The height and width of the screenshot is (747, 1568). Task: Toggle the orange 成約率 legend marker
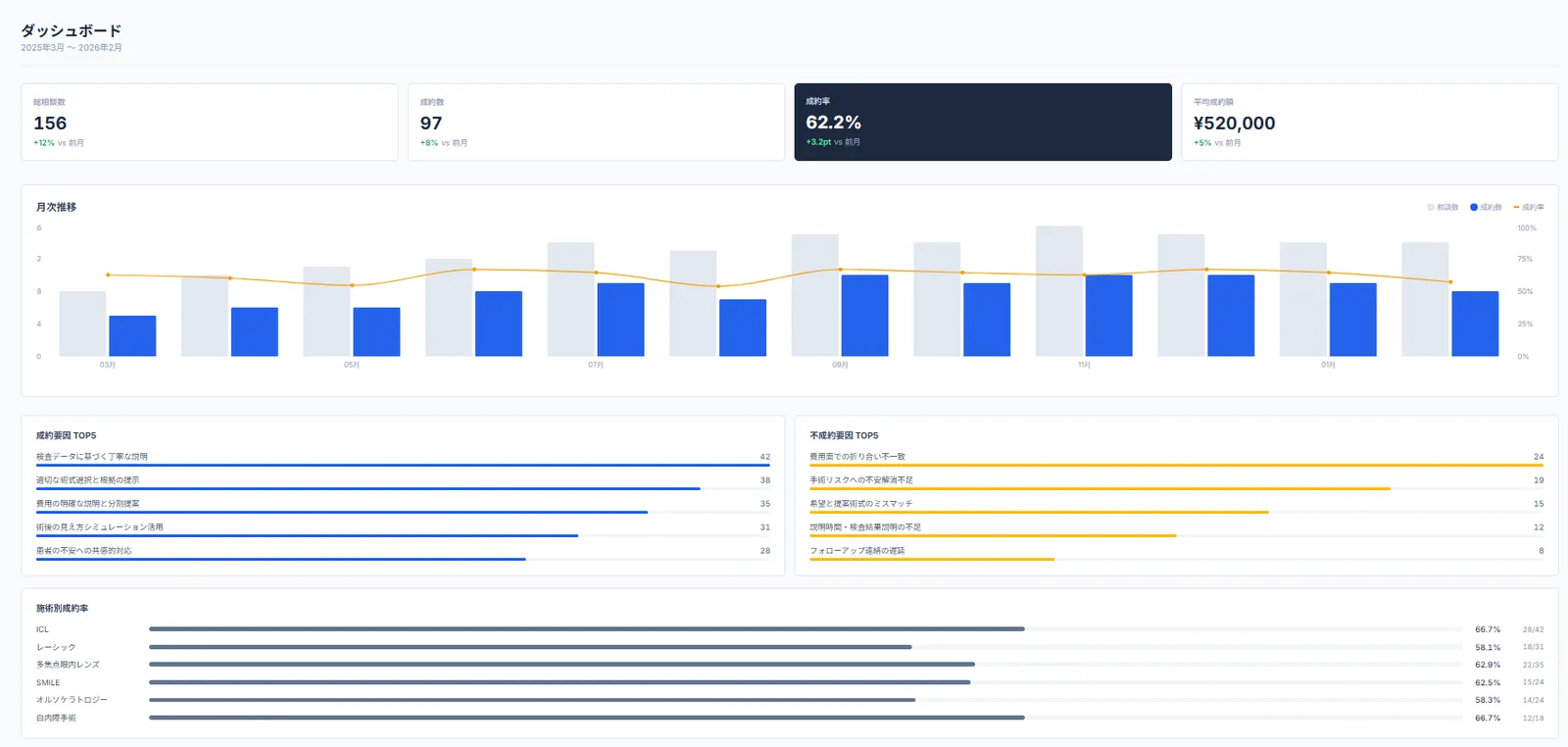click(1516, 207)
